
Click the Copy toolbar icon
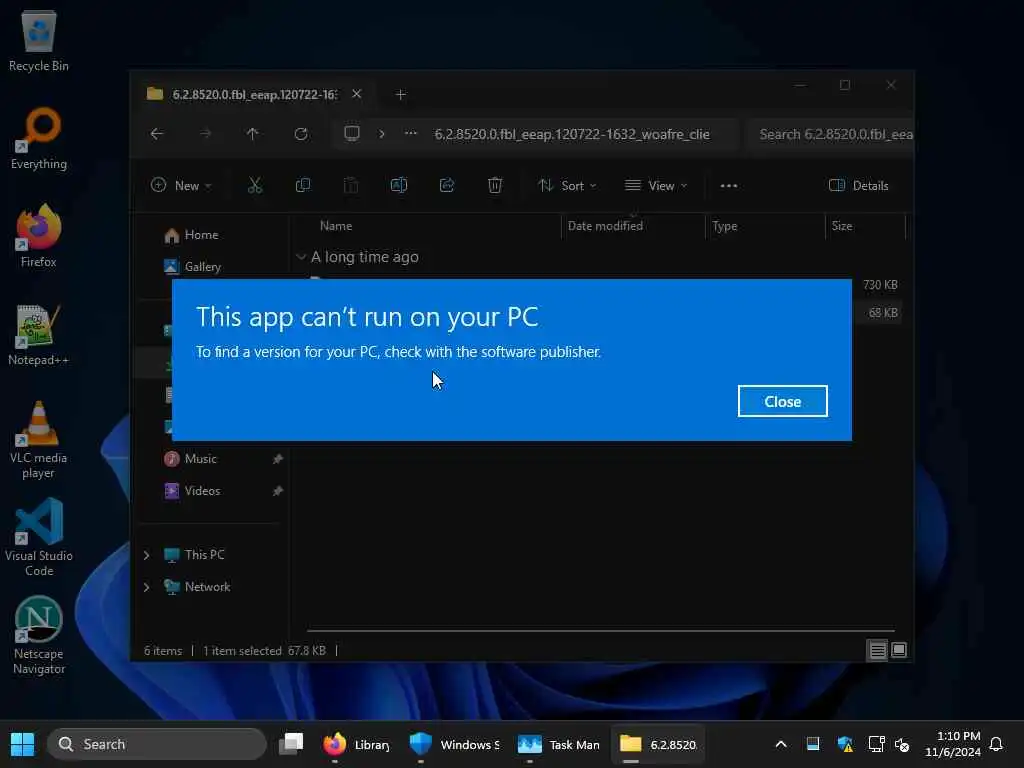(x=303, y=185)
